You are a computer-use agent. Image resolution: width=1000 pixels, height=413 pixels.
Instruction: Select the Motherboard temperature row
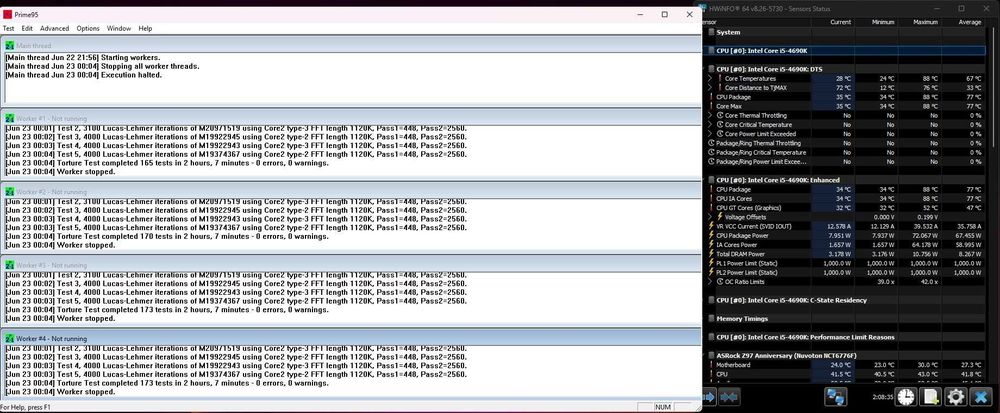coord(844,365)
